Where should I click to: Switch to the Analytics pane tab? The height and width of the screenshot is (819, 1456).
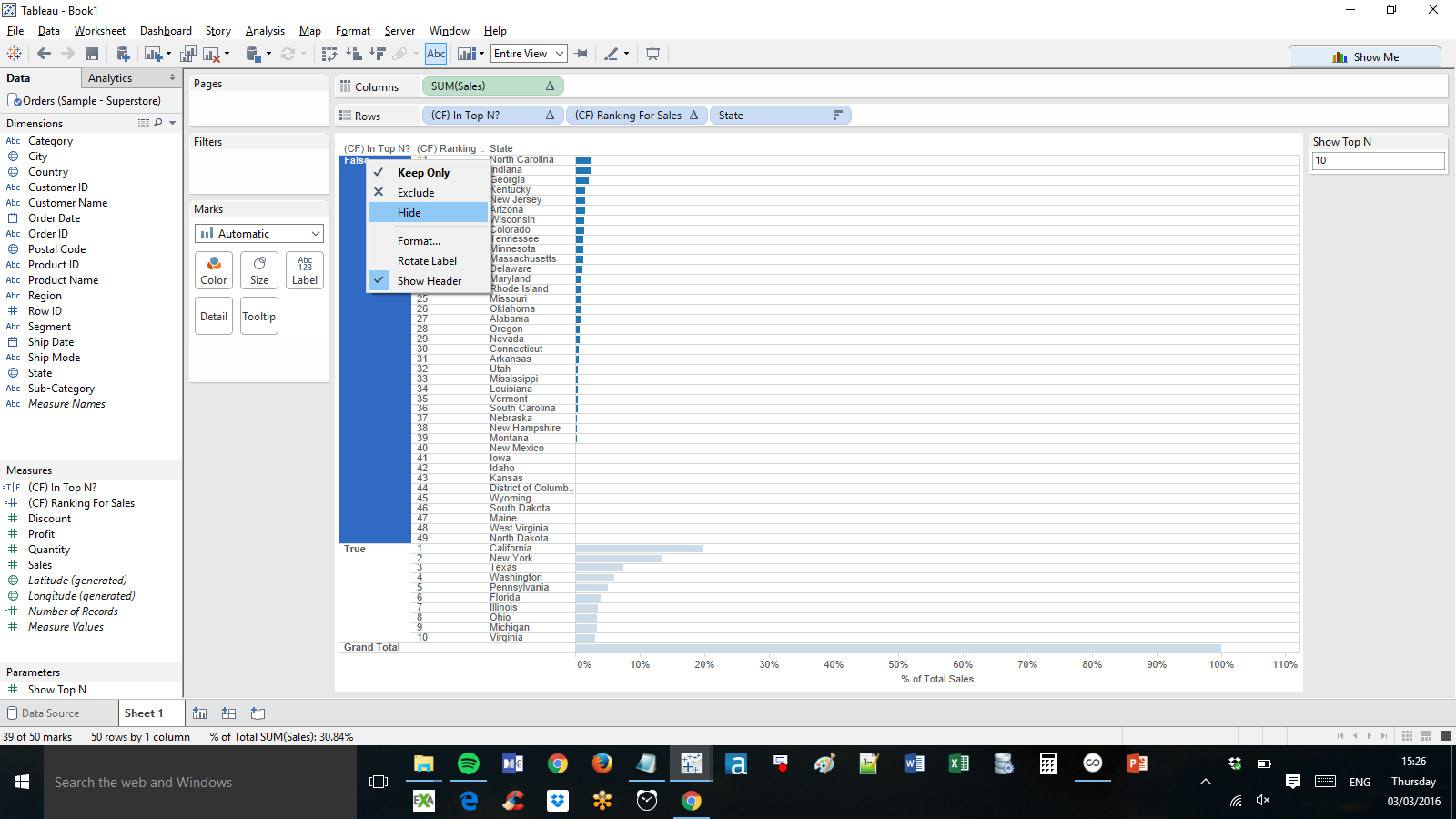pyautogui.click(x=110, y=78)
